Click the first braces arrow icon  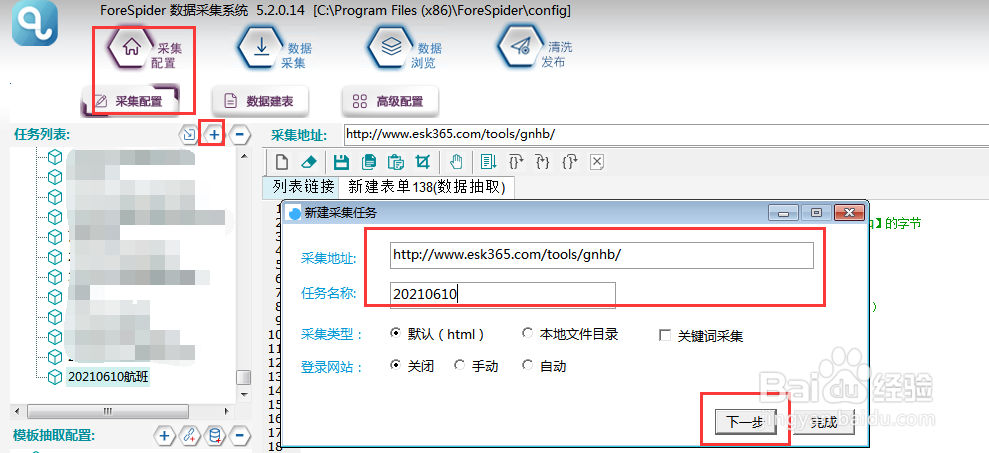coord(517,162)
